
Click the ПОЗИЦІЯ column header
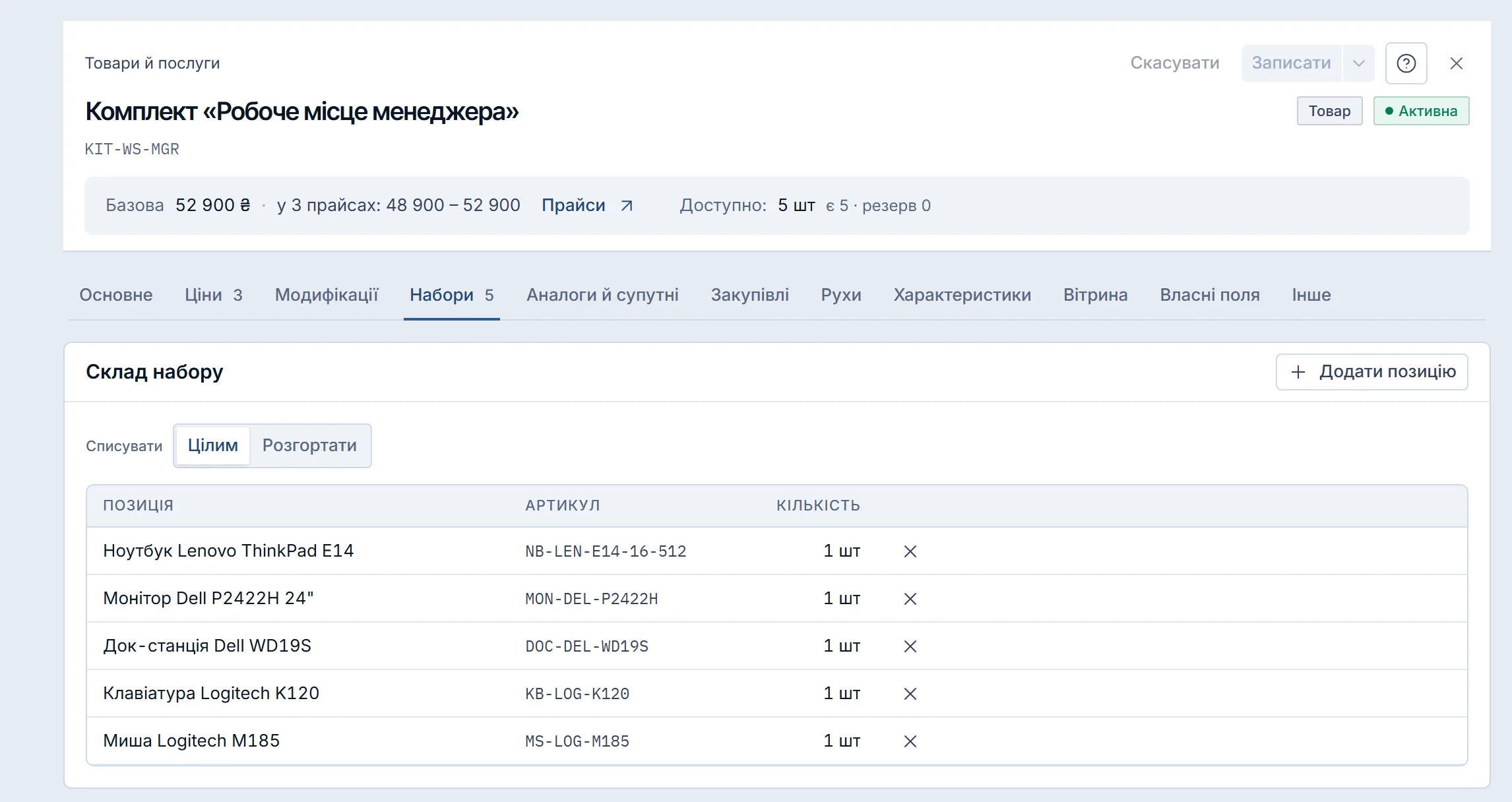pyautogui.click(x=139, y=506)
